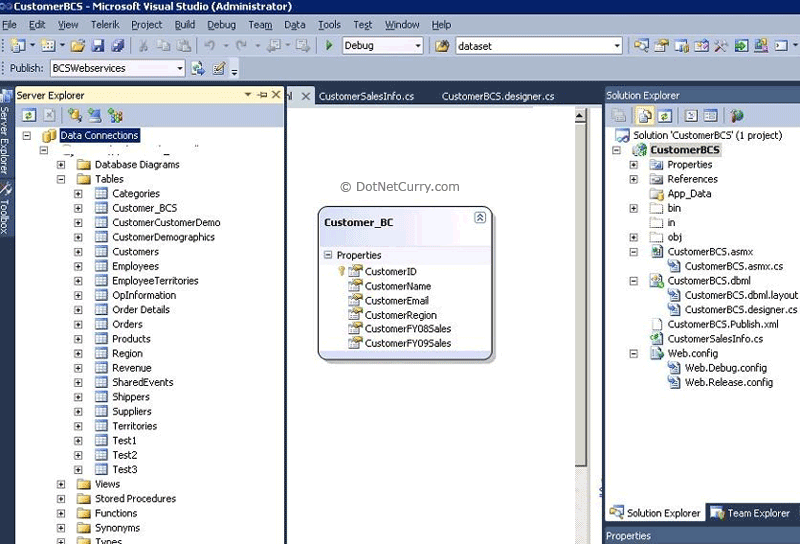Screen dimensions: 800x544
Task: Open the Telerik menu
Action: click(x=105, y=24)
